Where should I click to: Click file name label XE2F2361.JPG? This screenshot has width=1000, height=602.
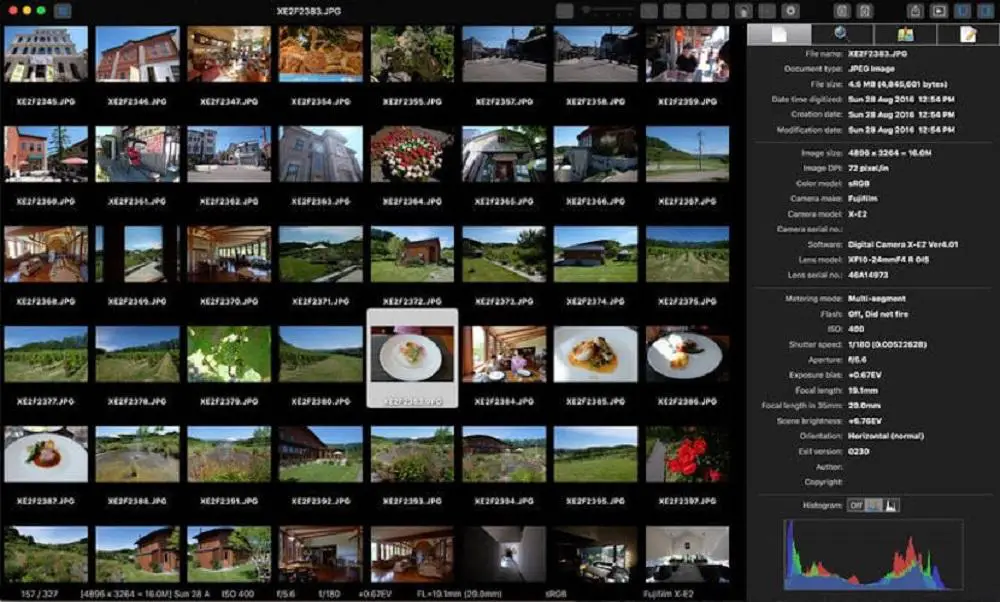(x=137, y=202)
